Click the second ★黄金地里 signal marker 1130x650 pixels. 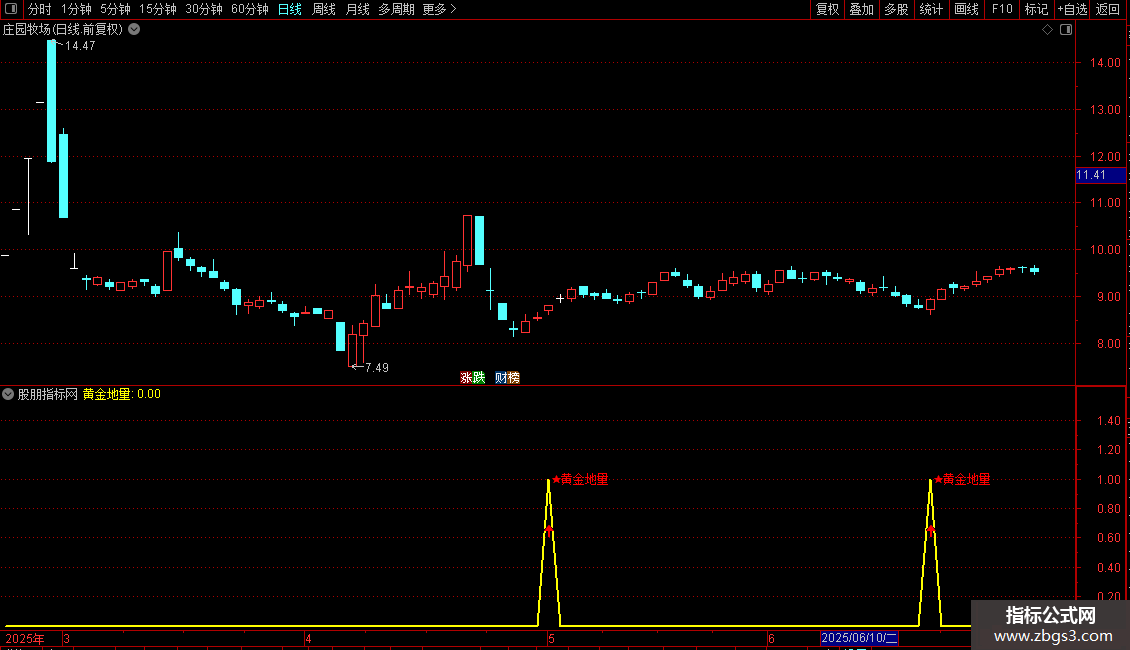pyautogui.click(x=962, y=479)
